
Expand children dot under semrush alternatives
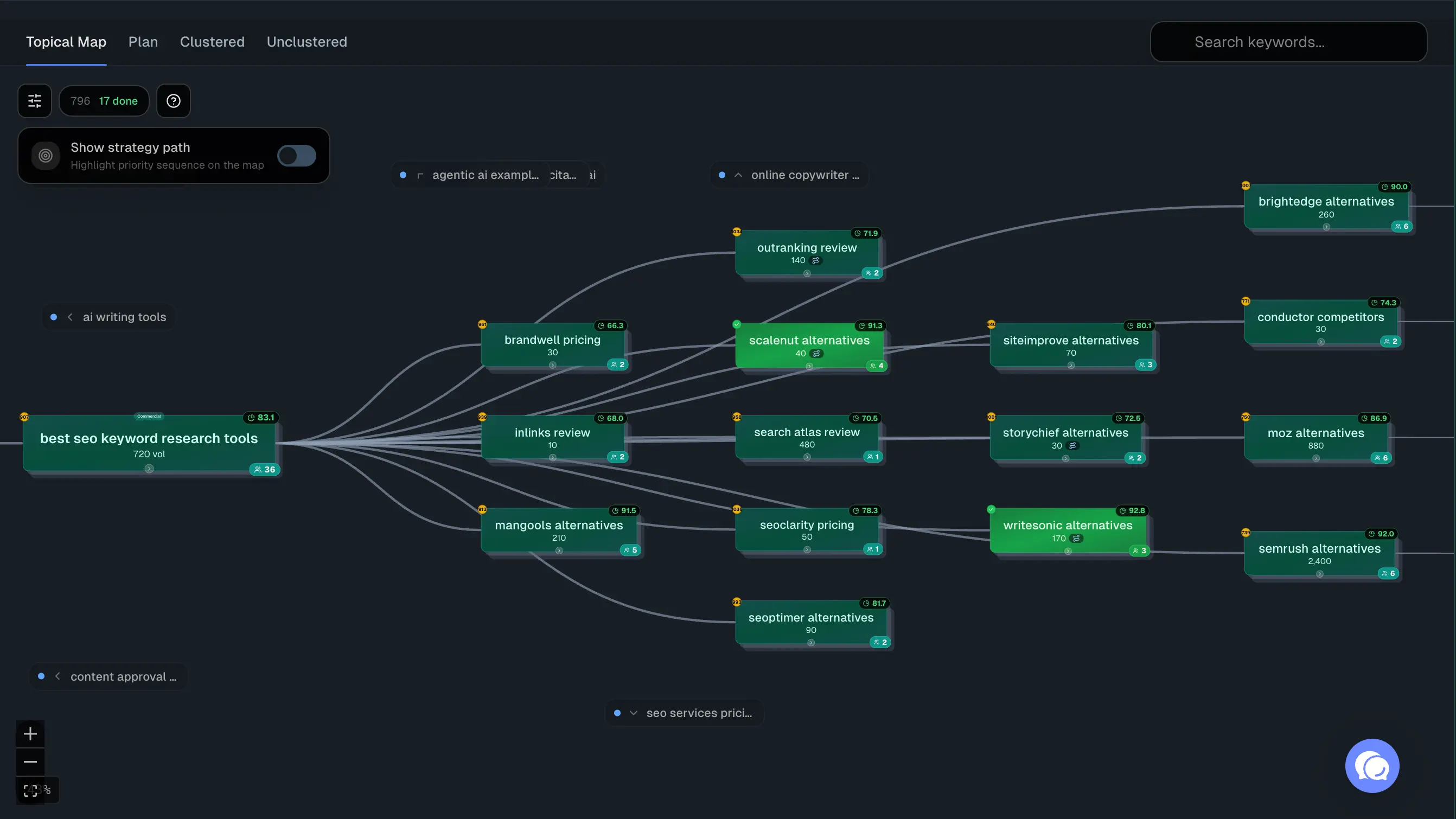coord(1320,574)
